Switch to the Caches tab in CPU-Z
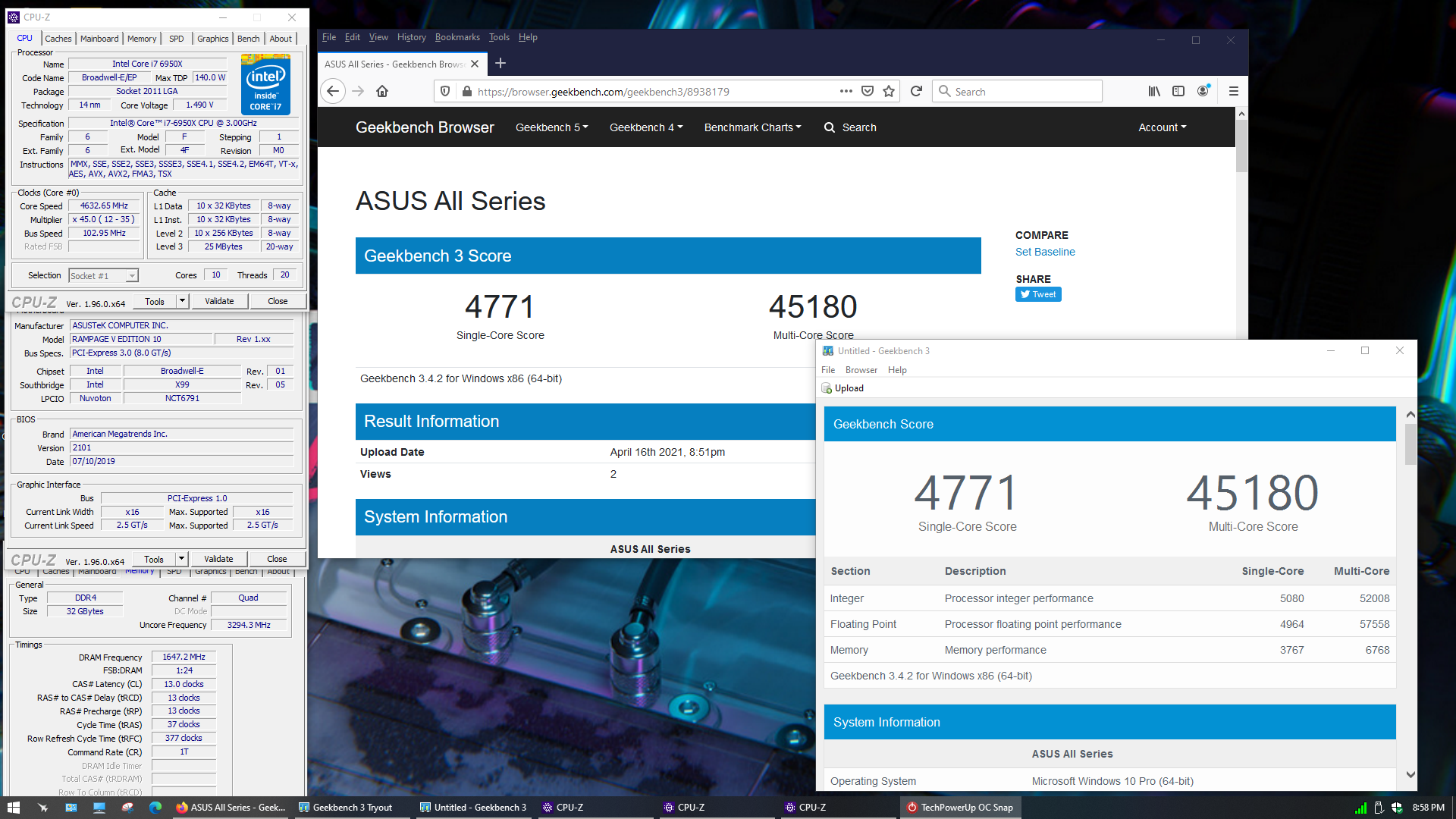This screenshot has height=819, width=1456. tap(58, 39)
